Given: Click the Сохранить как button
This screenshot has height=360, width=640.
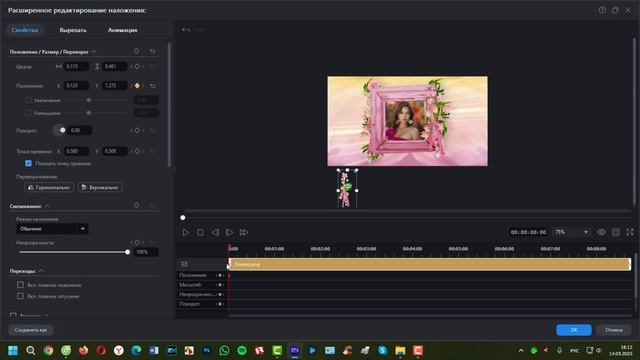Looking at the screenshot, I should coord(31,330).
